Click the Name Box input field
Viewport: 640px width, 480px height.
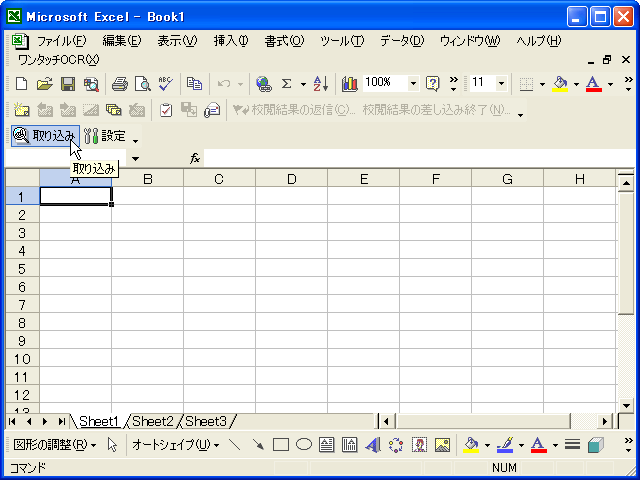[x=66, y=158]
